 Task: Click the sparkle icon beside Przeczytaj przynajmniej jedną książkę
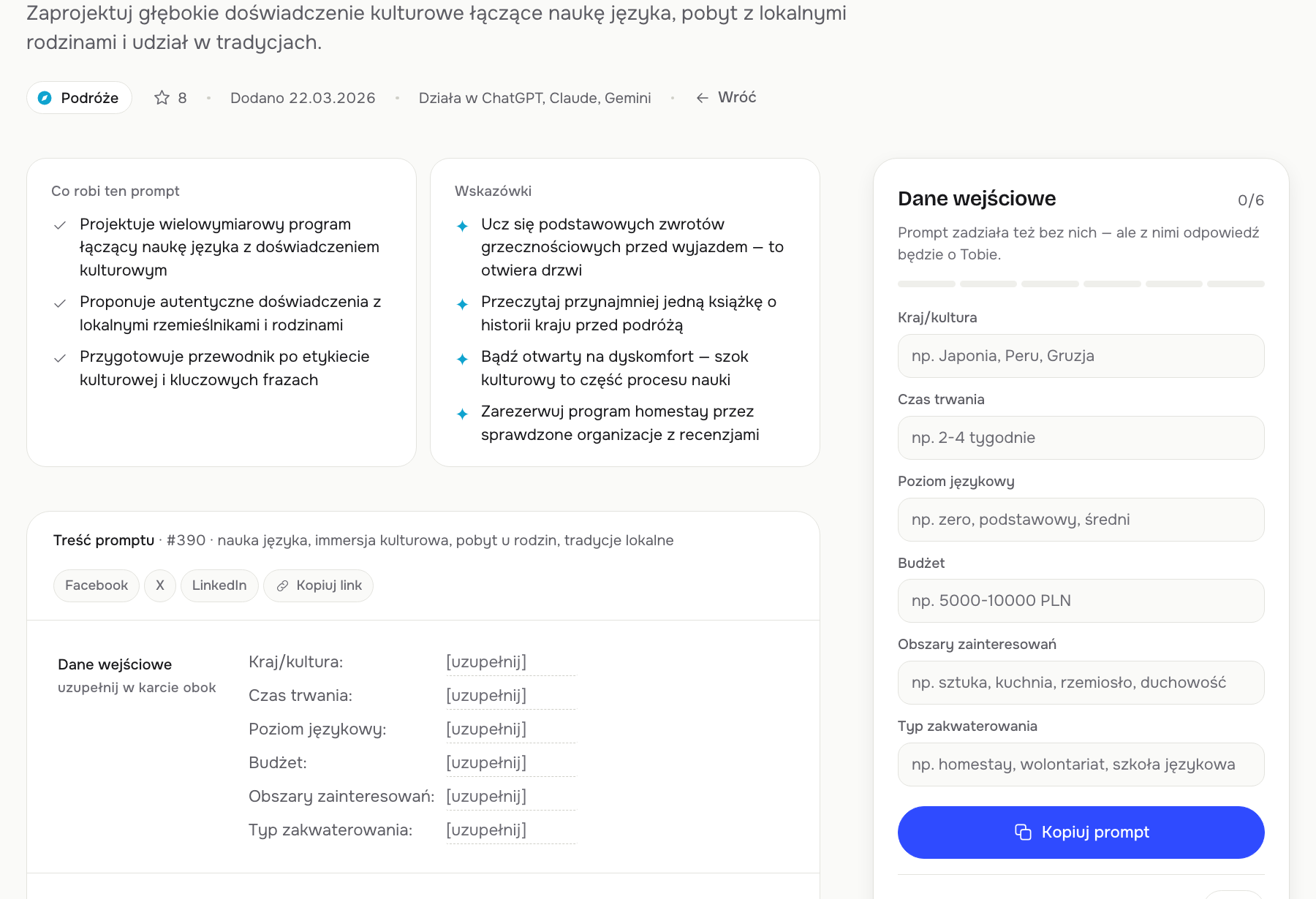click(462, 304)
